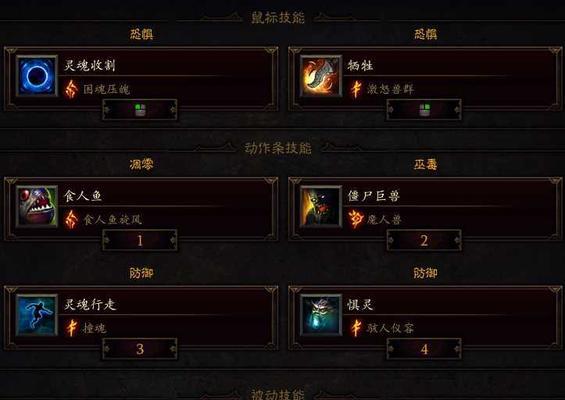Click the rune icon beside 激怒兽群

(x=356, y=89)
